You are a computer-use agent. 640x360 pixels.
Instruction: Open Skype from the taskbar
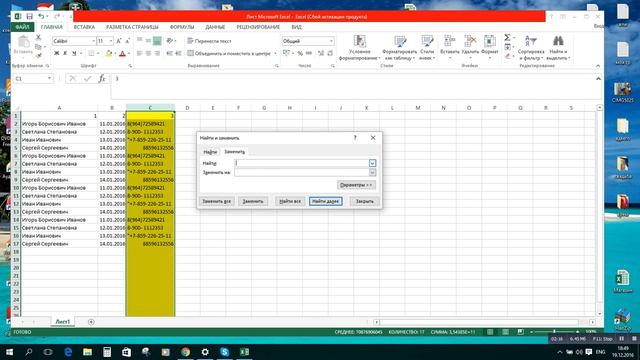pyautogui.click(x=224, y=352)
